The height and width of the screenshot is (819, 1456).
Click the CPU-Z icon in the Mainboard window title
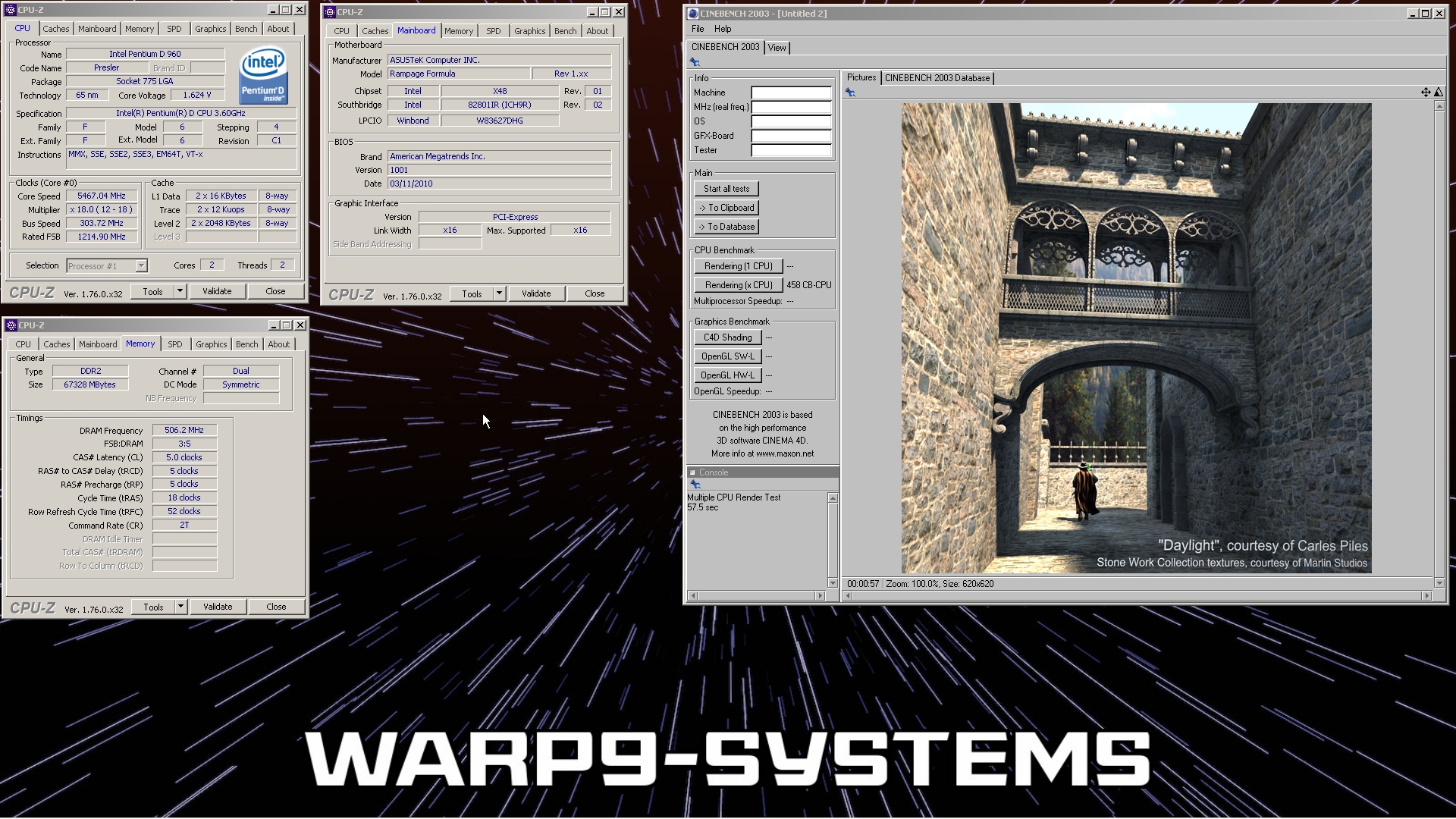click(x=330, y=12)
